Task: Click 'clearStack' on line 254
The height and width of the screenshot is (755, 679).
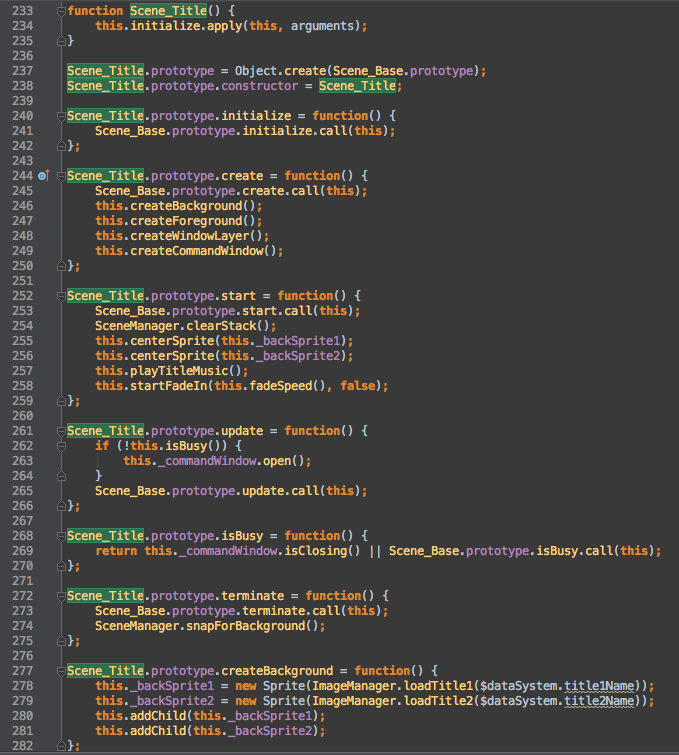Action: click(x=221, y=326)
